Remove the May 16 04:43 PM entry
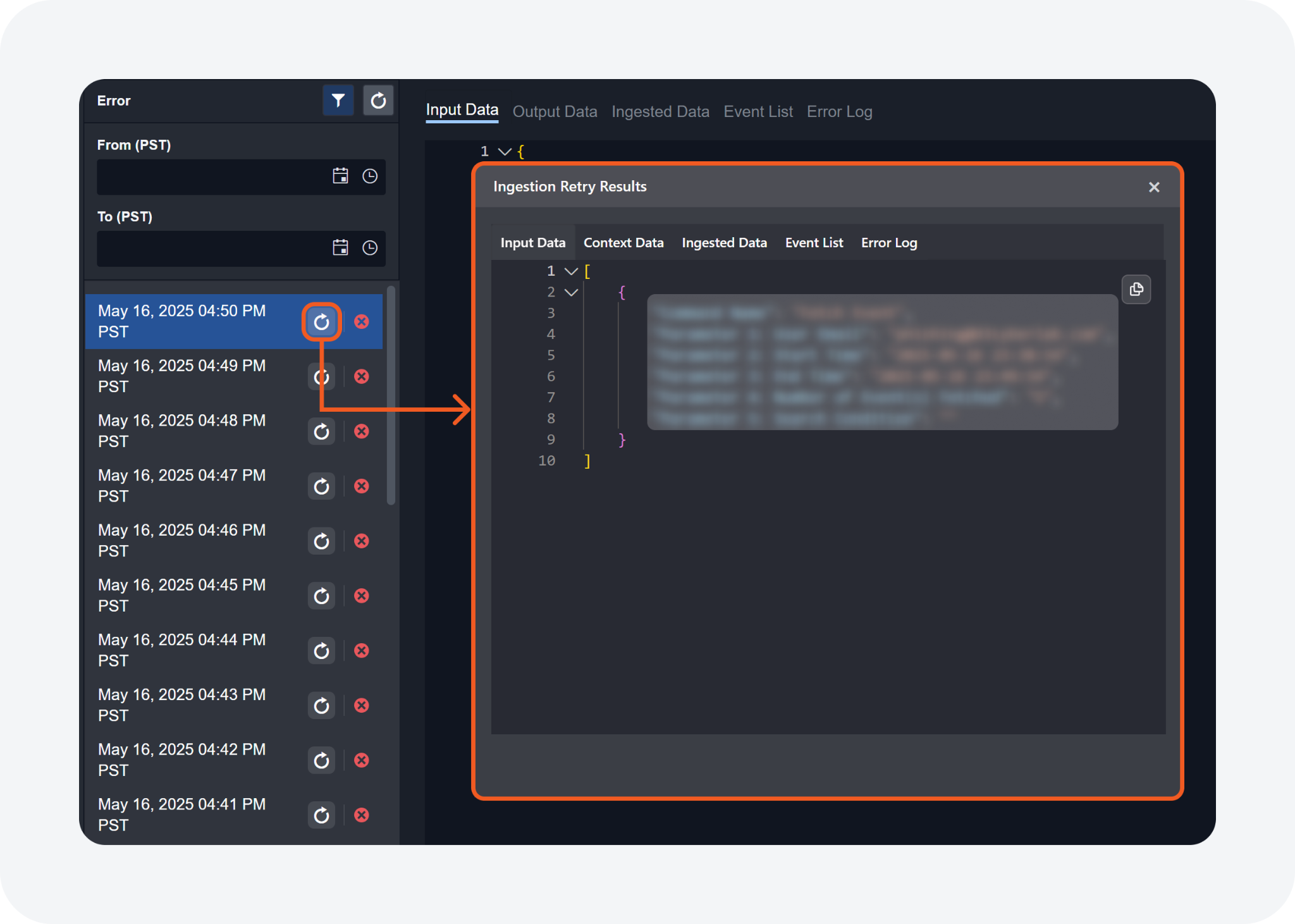The image size is (1295, 924). click(362, 705)
